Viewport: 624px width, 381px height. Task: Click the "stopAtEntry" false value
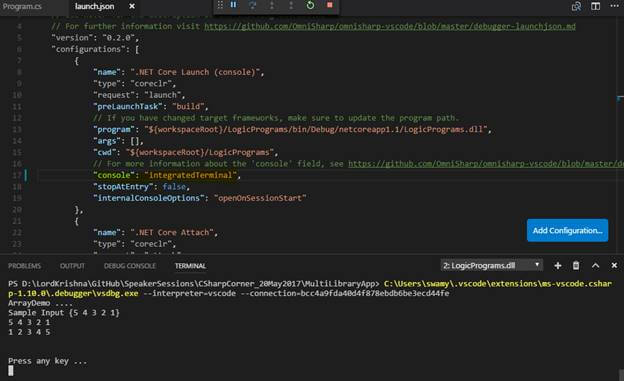174,187
